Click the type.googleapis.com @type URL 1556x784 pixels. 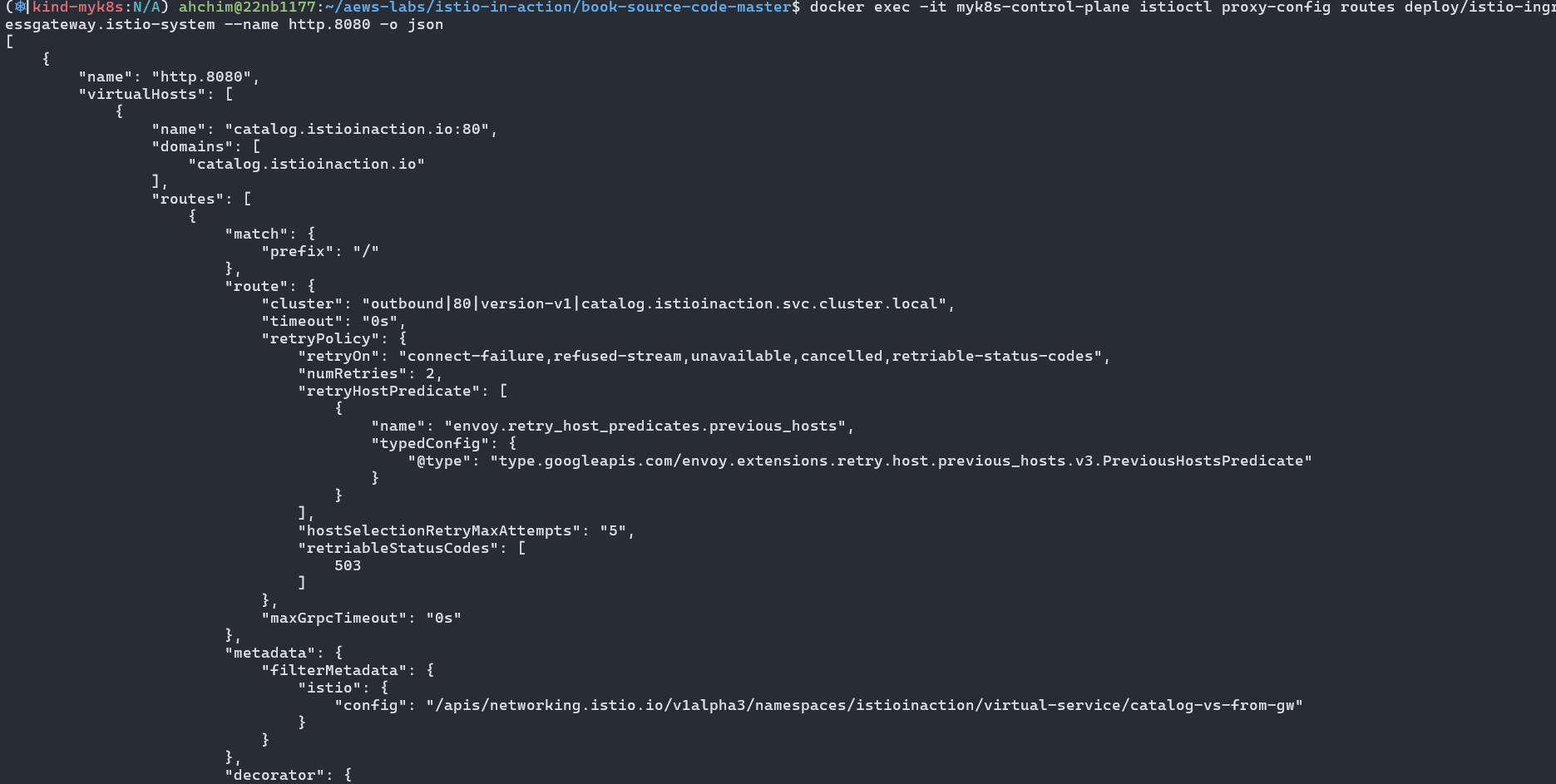[x=901, y=461]
